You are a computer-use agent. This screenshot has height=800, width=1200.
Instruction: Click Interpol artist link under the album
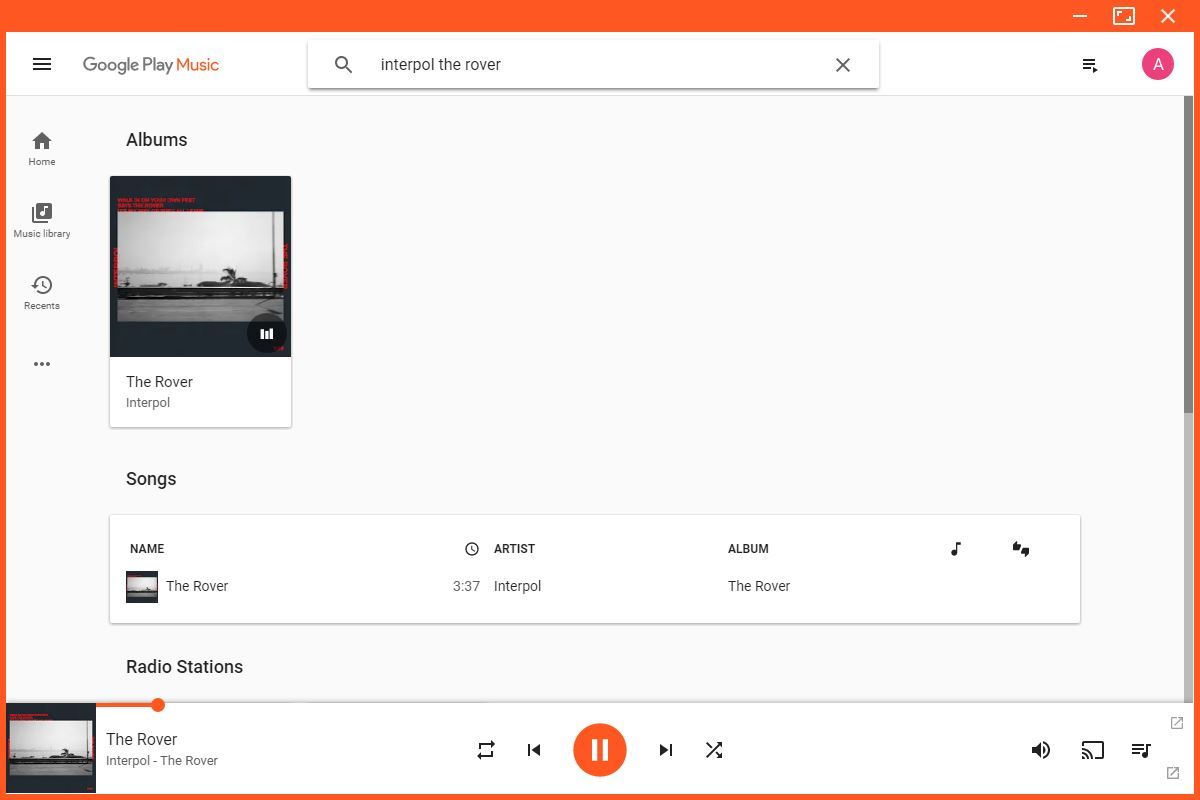pos(148,402)
